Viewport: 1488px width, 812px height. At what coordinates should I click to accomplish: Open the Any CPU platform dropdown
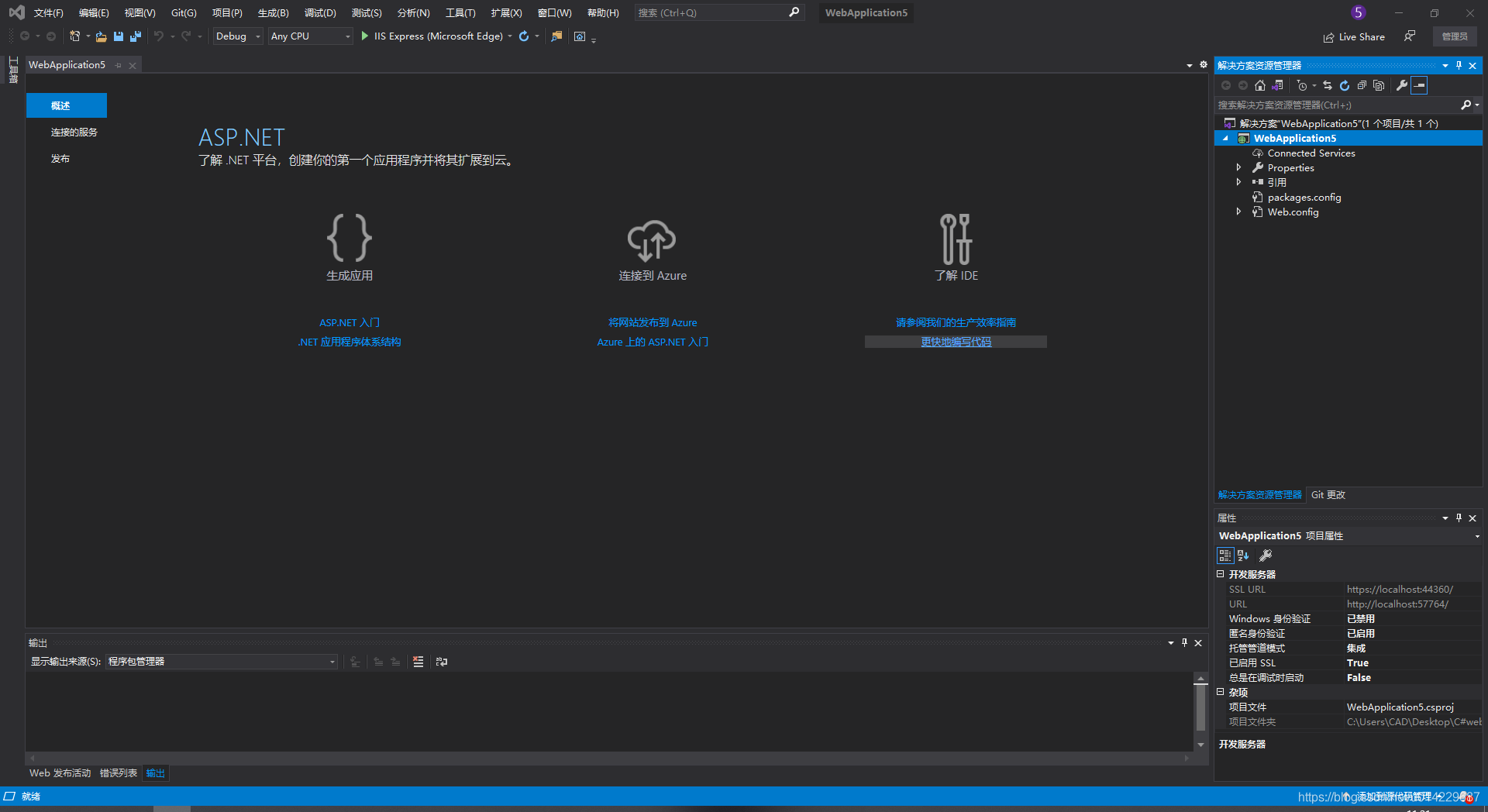click(347, 36)
